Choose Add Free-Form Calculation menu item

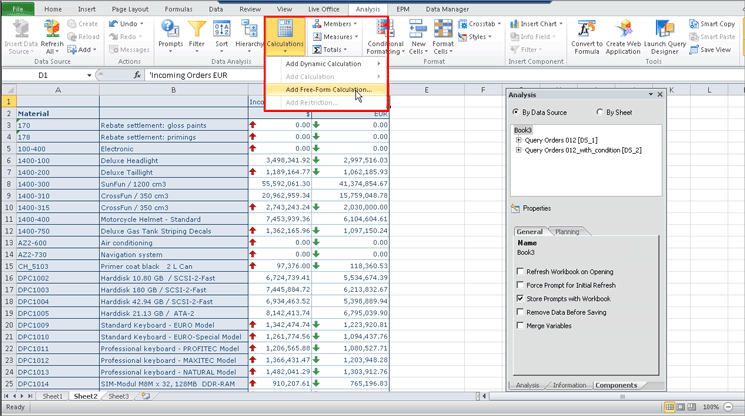pos(326,89)
